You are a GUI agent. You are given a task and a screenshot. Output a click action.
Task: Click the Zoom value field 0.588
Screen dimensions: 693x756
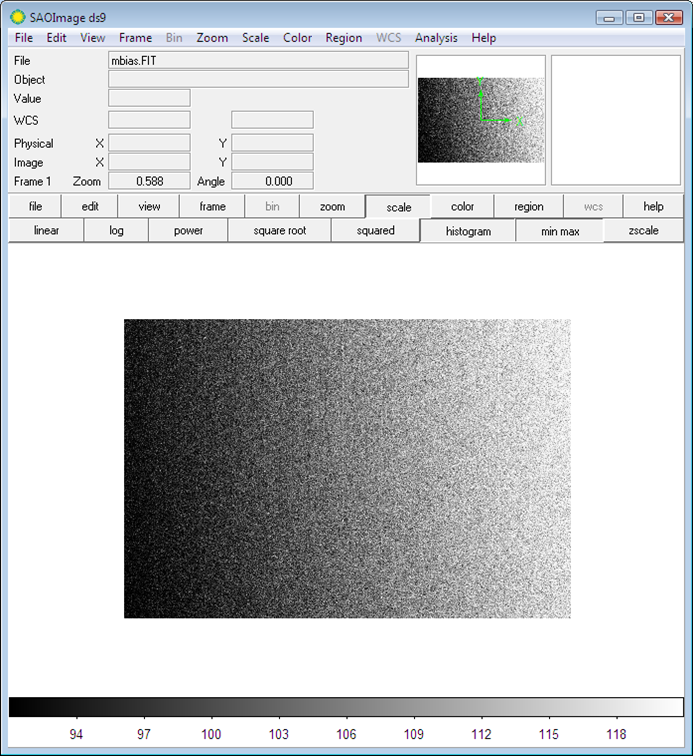coord(148,181)
